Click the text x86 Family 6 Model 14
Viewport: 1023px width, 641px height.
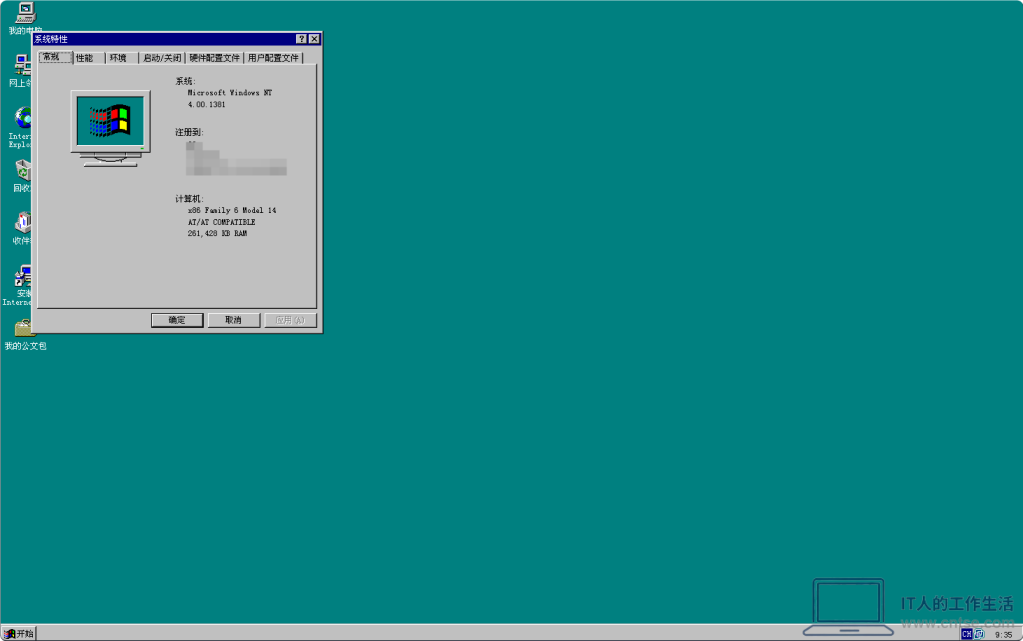tap(232, 210)
